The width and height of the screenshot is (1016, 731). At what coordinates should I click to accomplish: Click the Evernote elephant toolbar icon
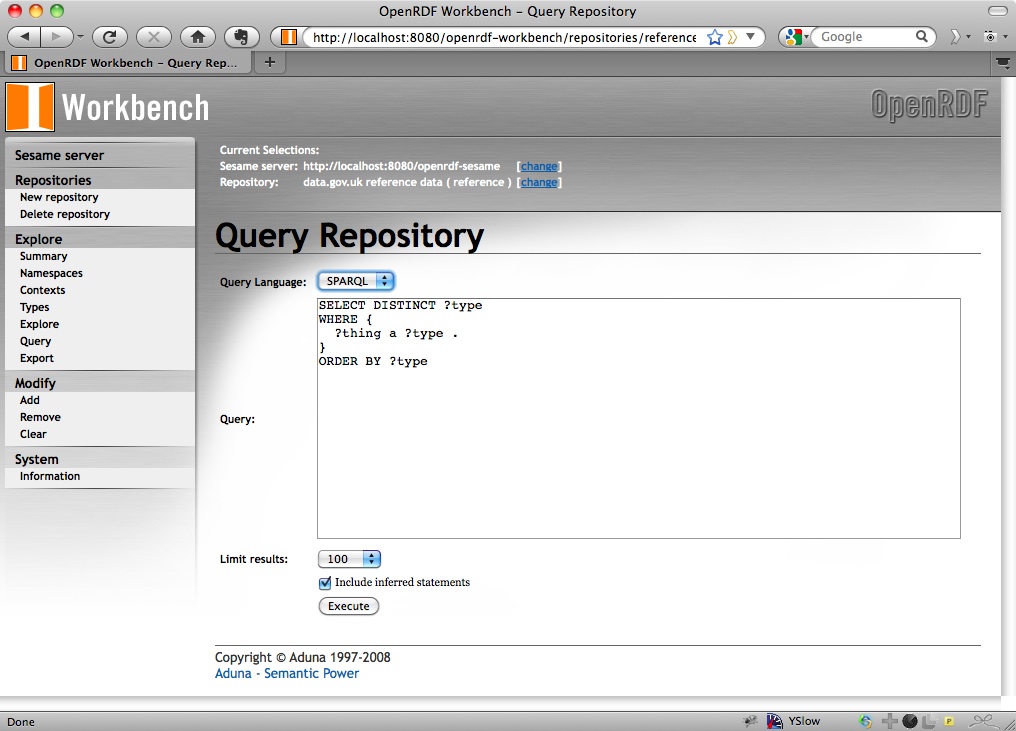click(242, 37)
